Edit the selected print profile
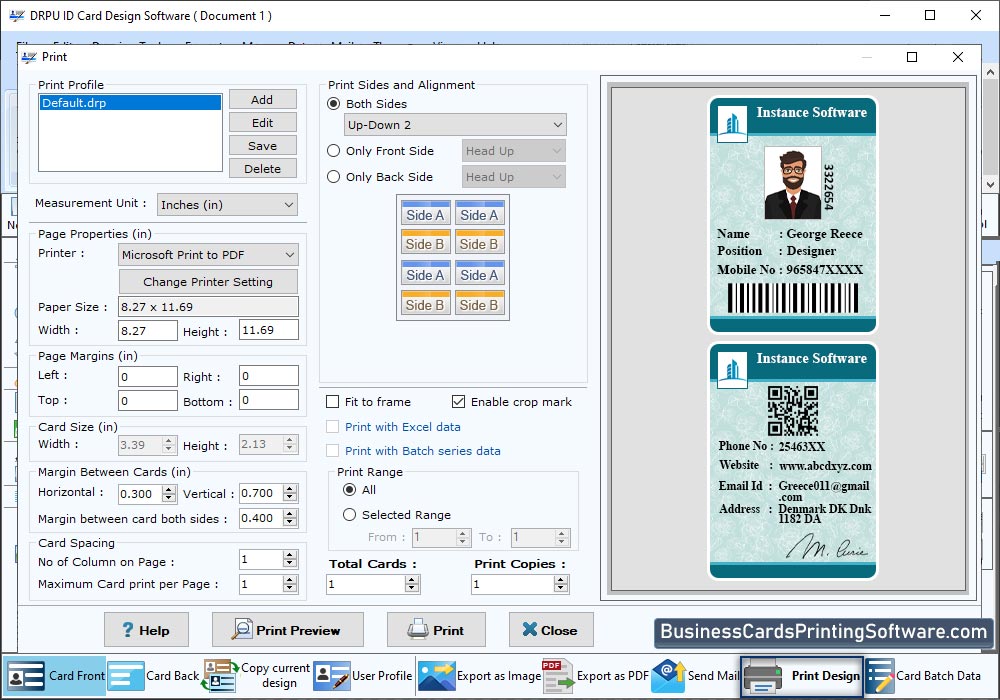 (262, 122)
